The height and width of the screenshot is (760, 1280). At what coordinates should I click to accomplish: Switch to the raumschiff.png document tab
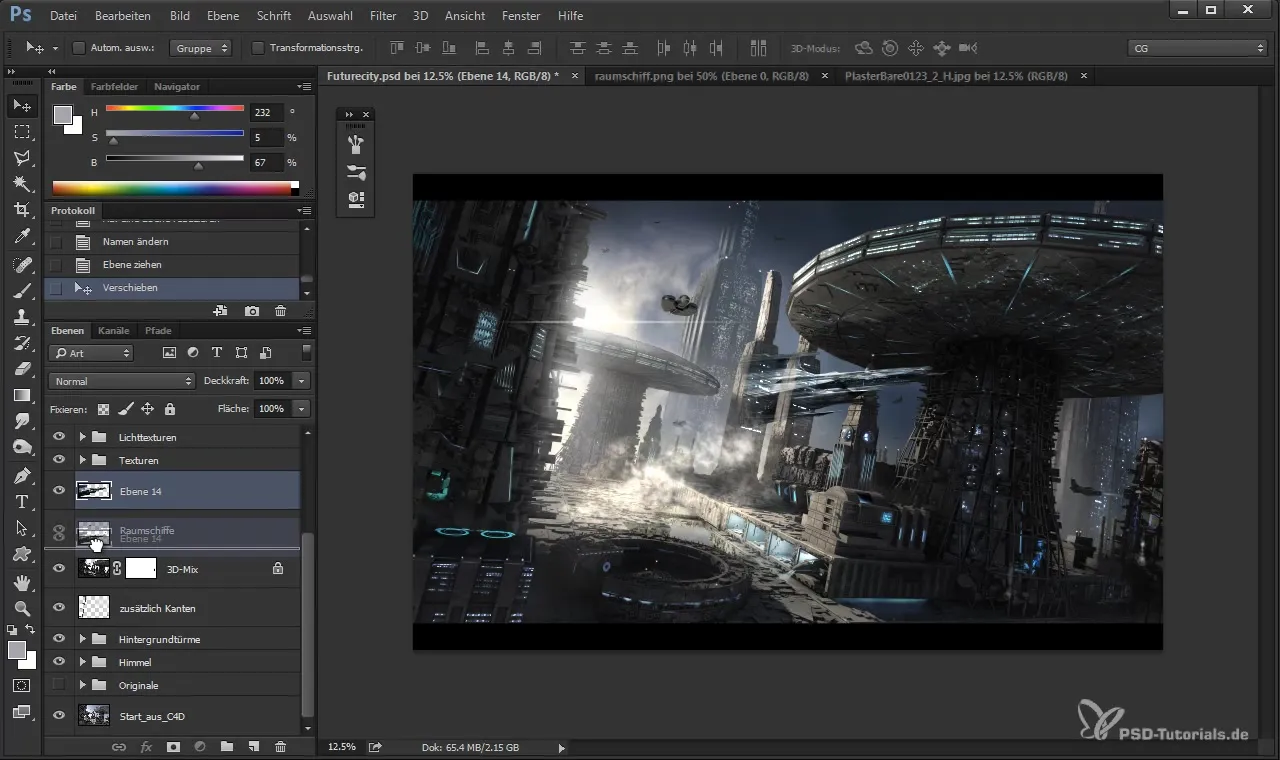[x=702, y=76]
